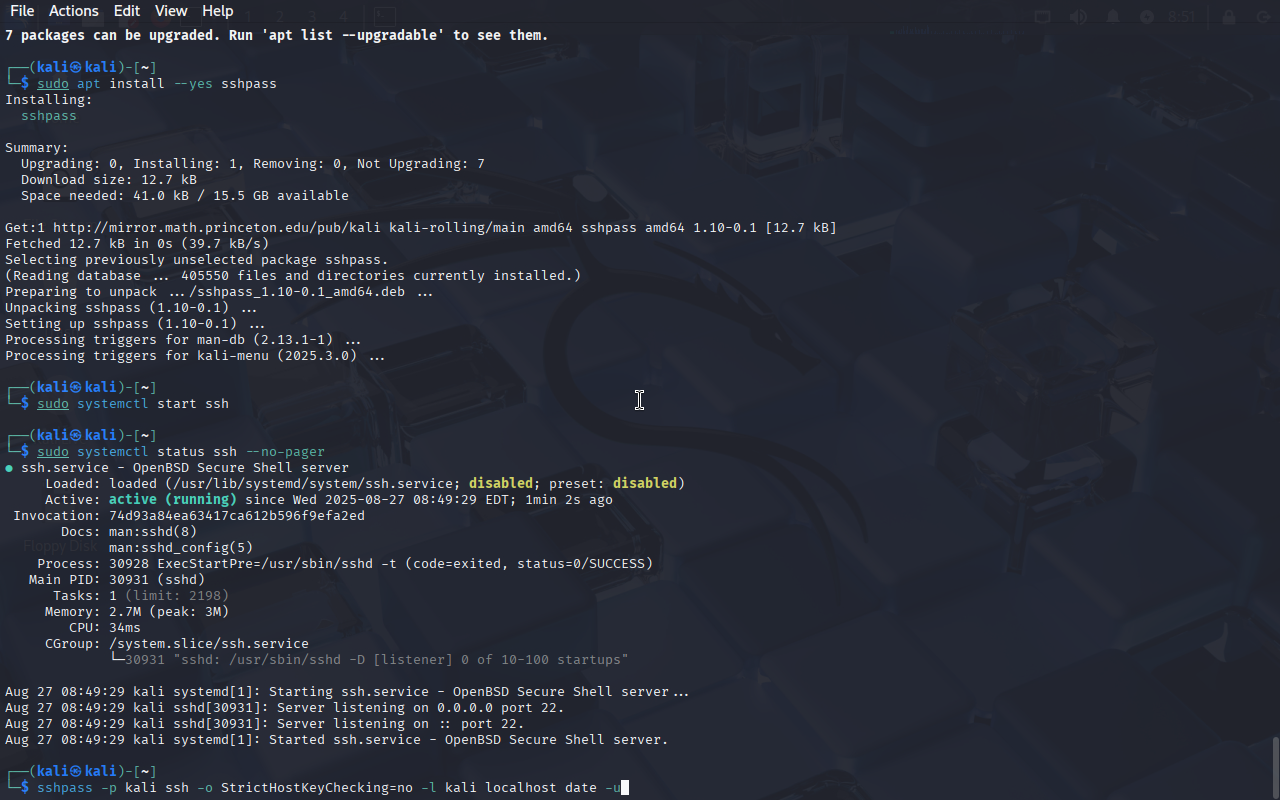The height and width of the screenshot is (800, 1280).
Task: Click the faint power manager lightning icon
Action: (1147, 16)
